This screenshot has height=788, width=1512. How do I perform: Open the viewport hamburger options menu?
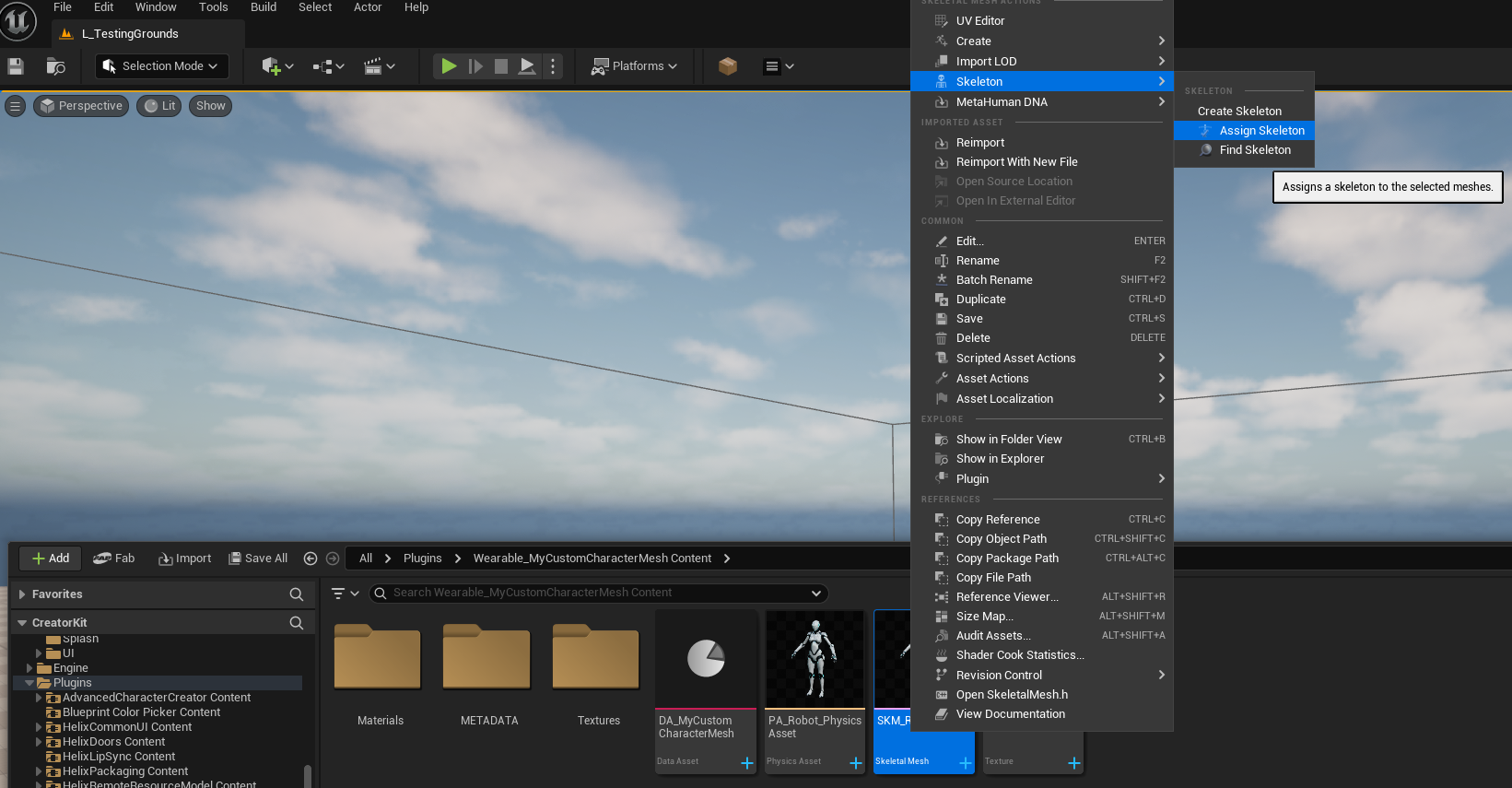click(15, 106)
